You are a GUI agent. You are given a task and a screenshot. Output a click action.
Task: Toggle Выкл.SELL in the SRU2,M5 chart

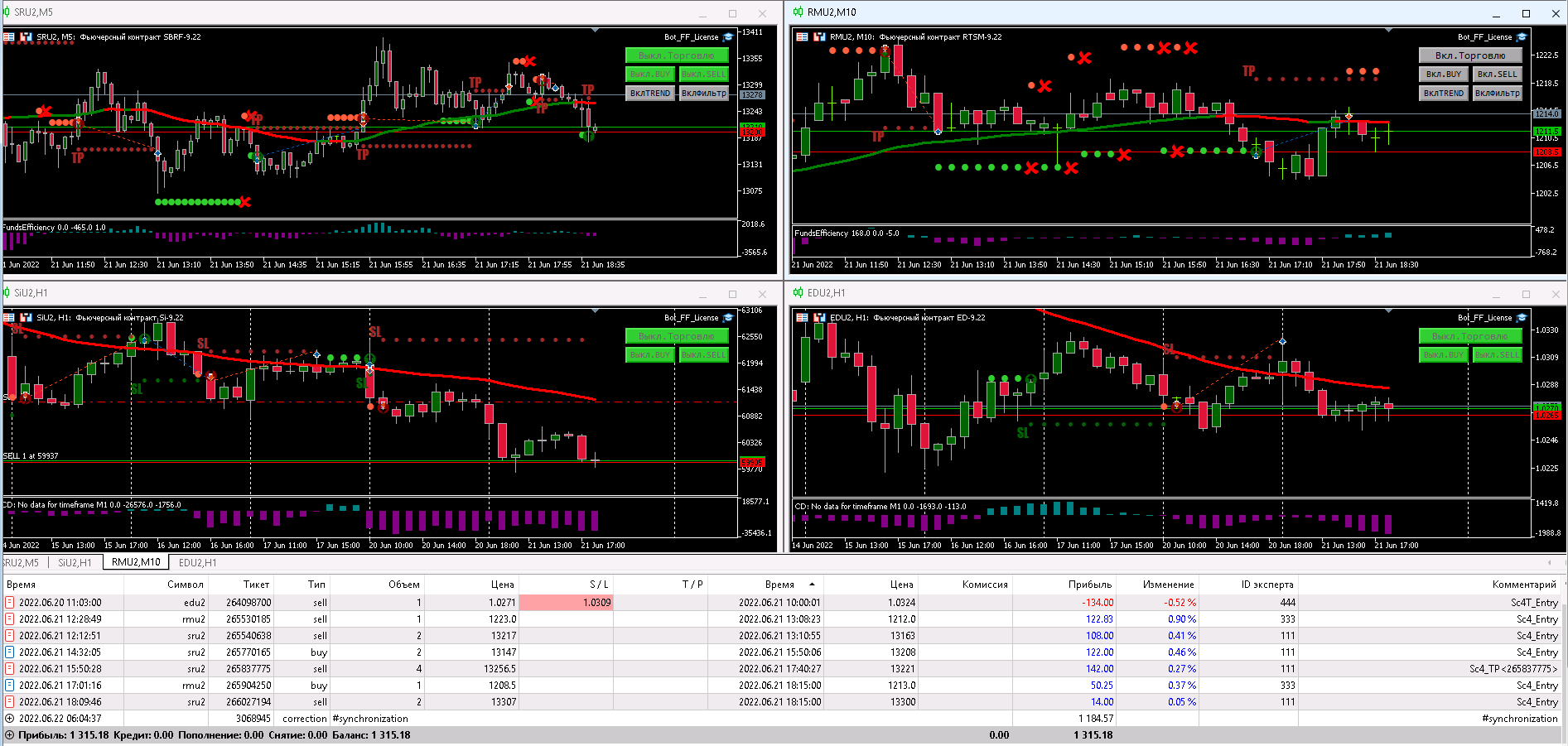(704, 74)
